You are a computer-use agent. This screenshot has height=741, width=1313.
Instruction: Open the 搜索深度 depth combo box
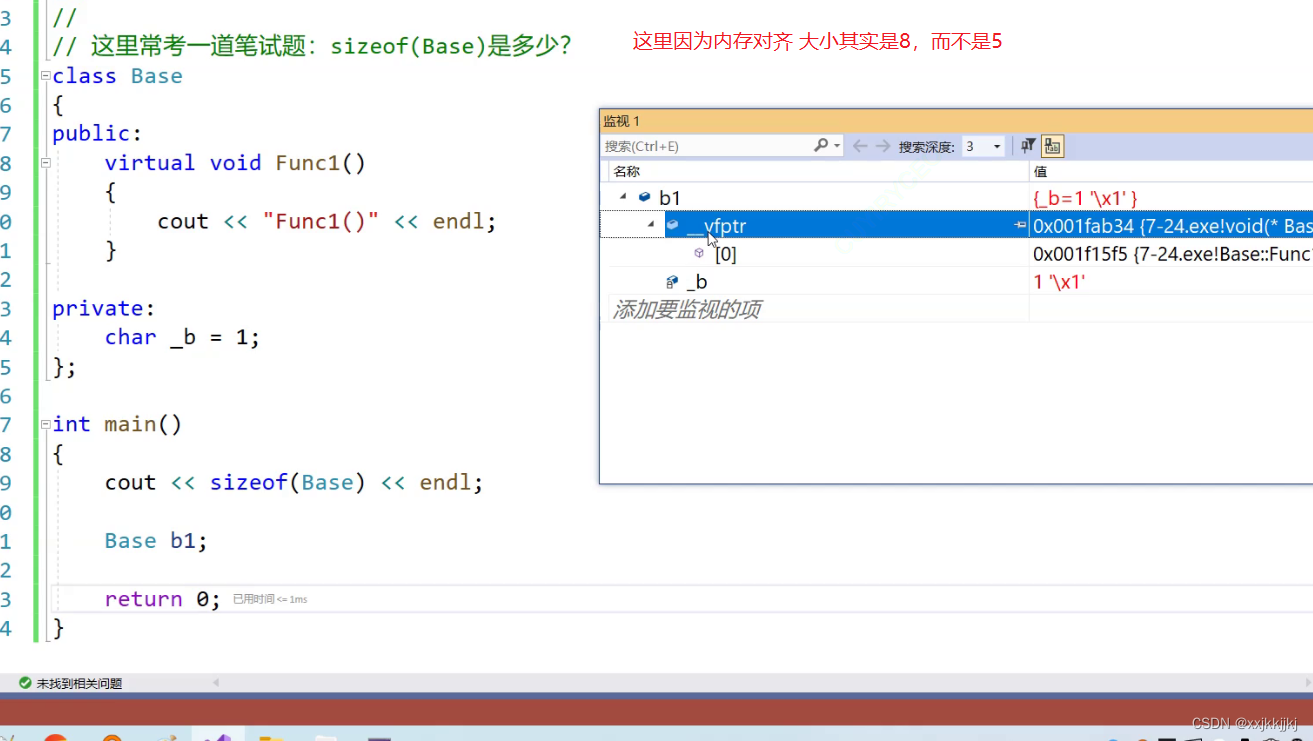point(983,146)
